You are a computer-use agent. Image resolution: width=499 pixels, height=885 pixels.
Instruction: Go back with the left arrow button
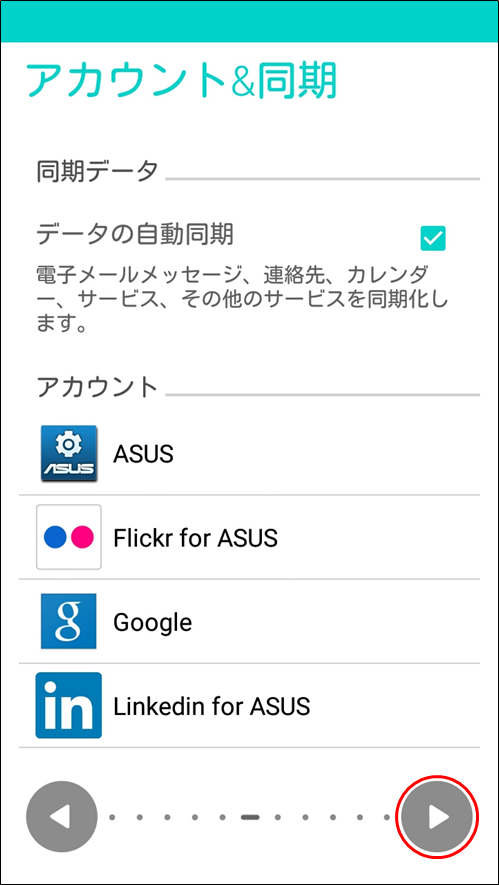[x=62, y=816]
